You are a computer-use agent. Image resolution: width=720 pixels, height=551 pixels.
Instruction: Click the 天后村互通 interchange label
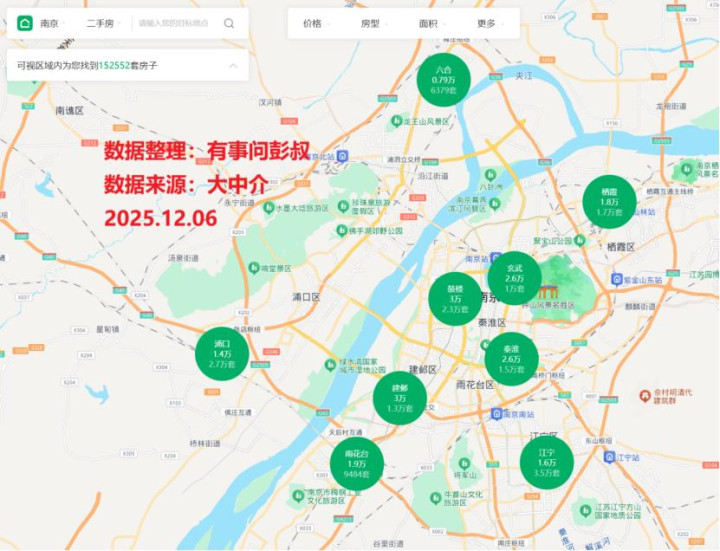click(x=345, y=432)
